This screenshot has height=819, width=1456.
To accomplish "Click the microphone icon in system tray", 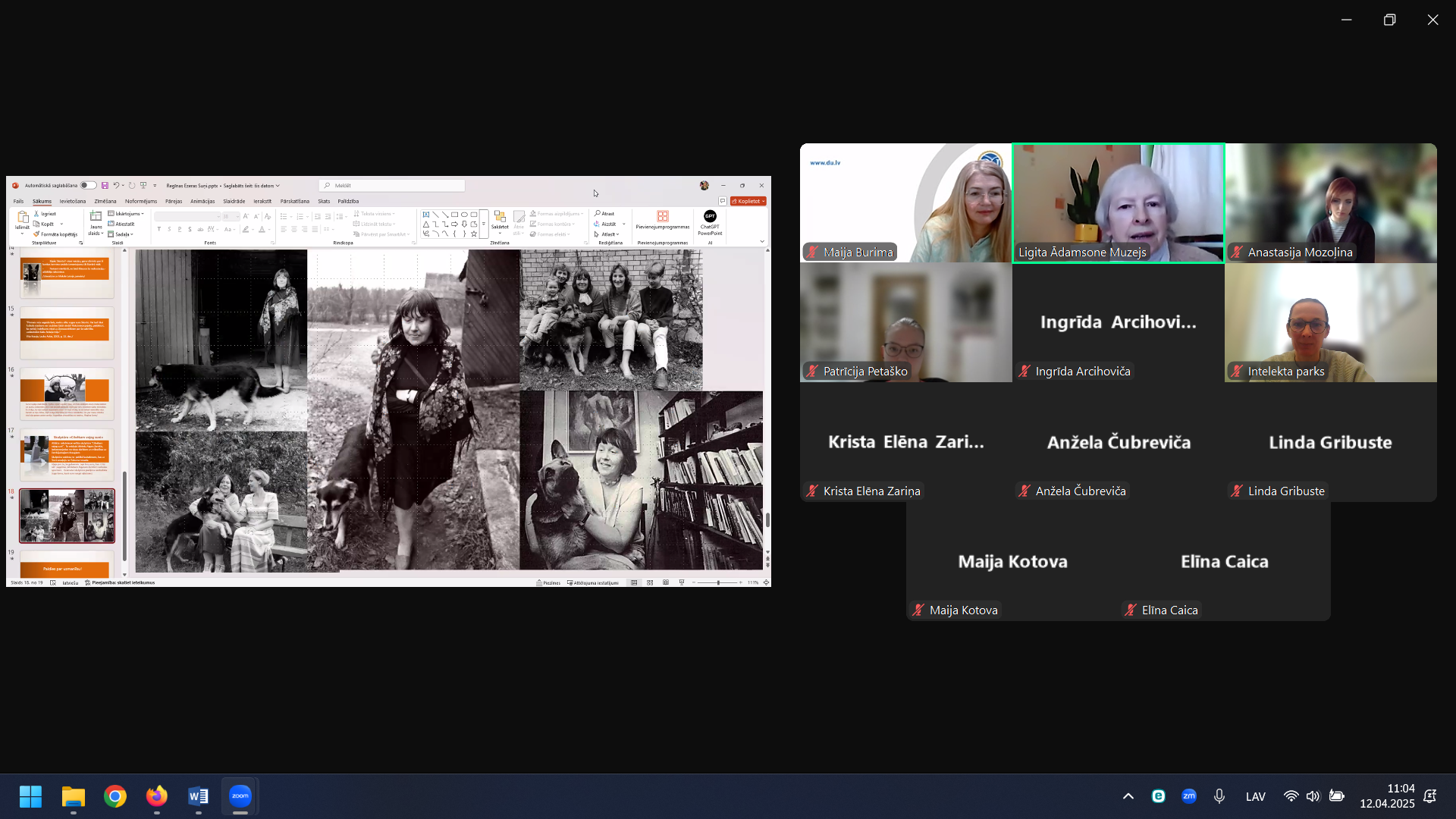I will [1219, 796].
